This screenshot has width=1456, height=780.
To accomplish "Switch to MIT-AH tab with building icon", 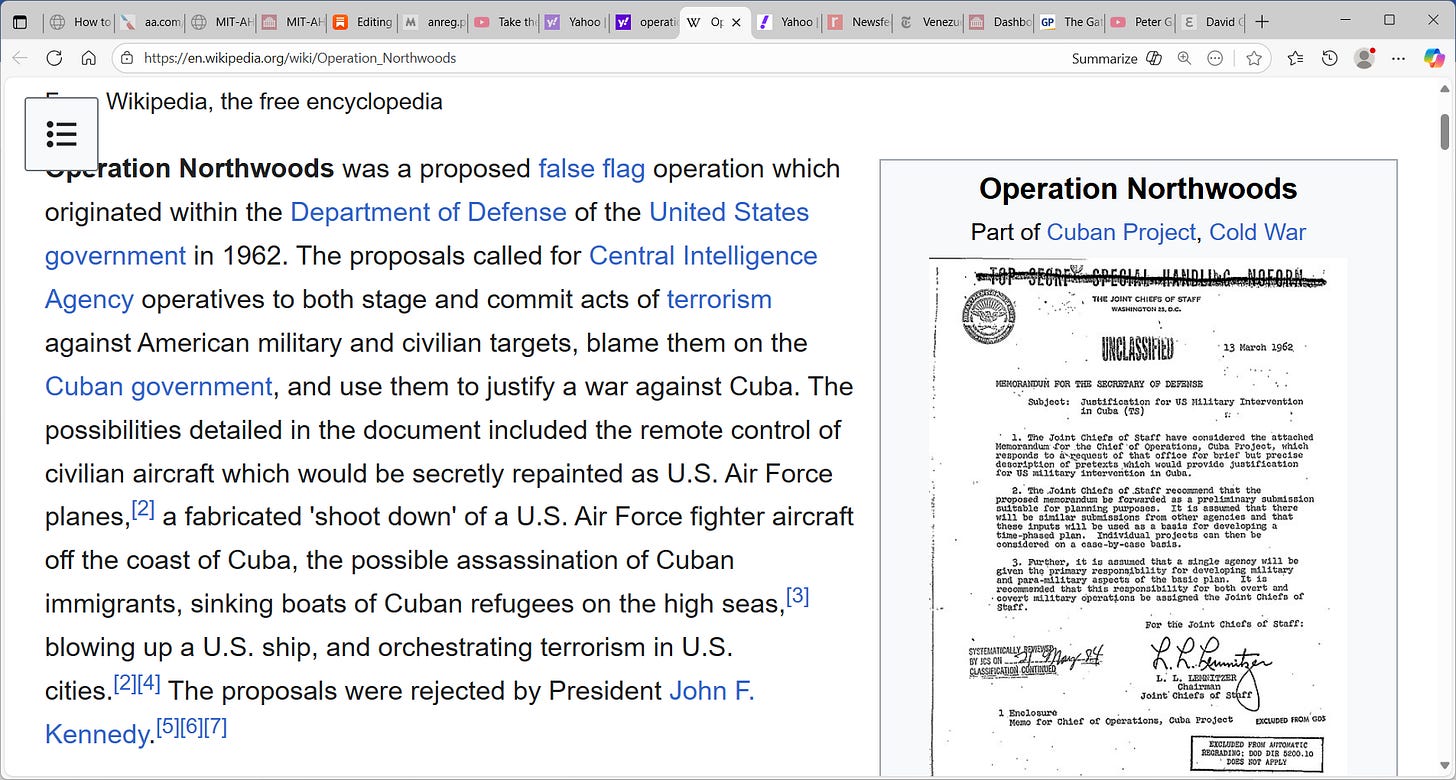I will click(x=291, y=21).
